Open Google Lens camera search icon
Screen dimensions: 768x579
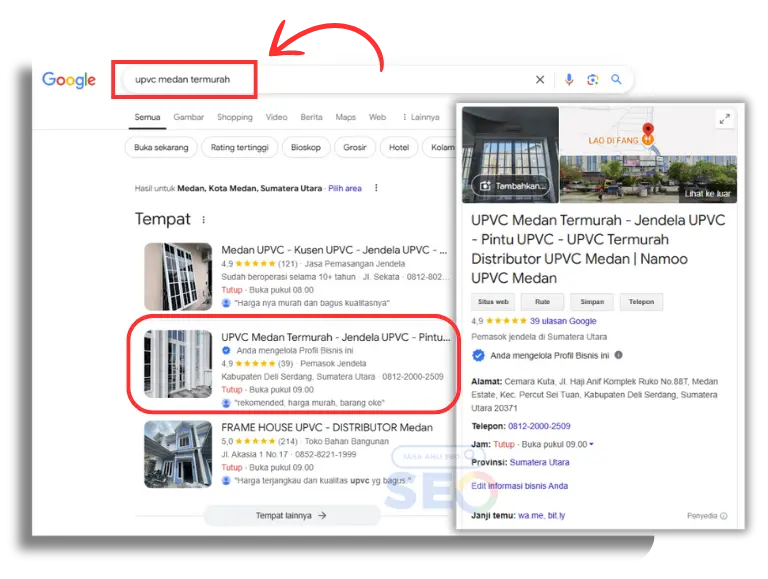tap(593, 79)
